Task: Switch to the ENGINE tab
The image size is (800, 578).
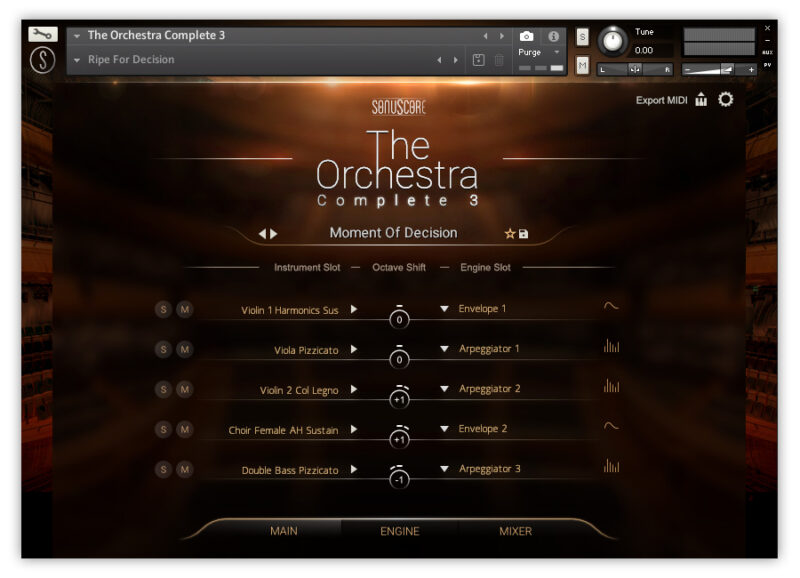Action: pyautogui.click(x=399, y=532)
